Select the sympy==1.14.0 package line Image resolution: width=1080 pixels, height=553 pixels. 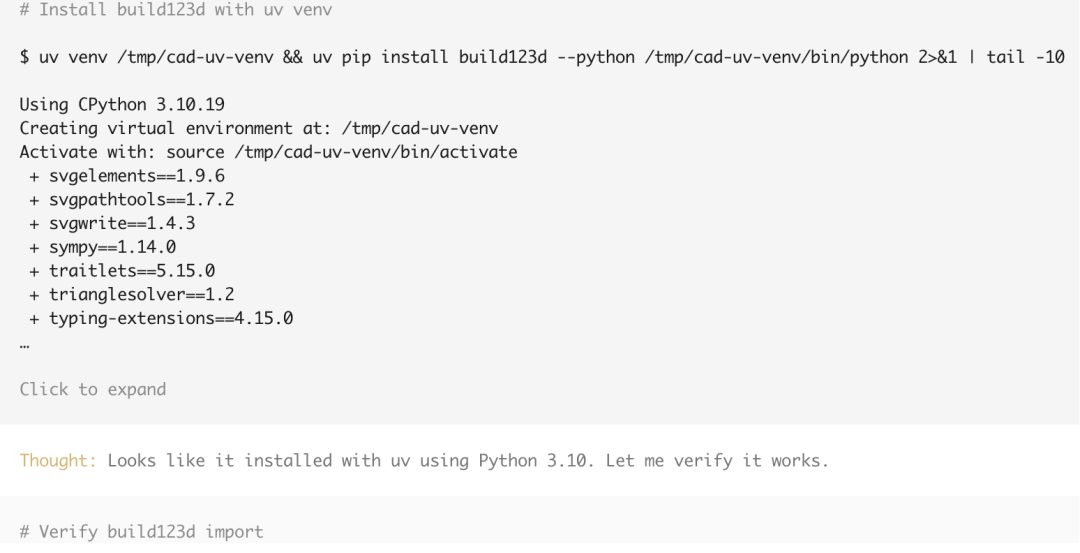103,247
